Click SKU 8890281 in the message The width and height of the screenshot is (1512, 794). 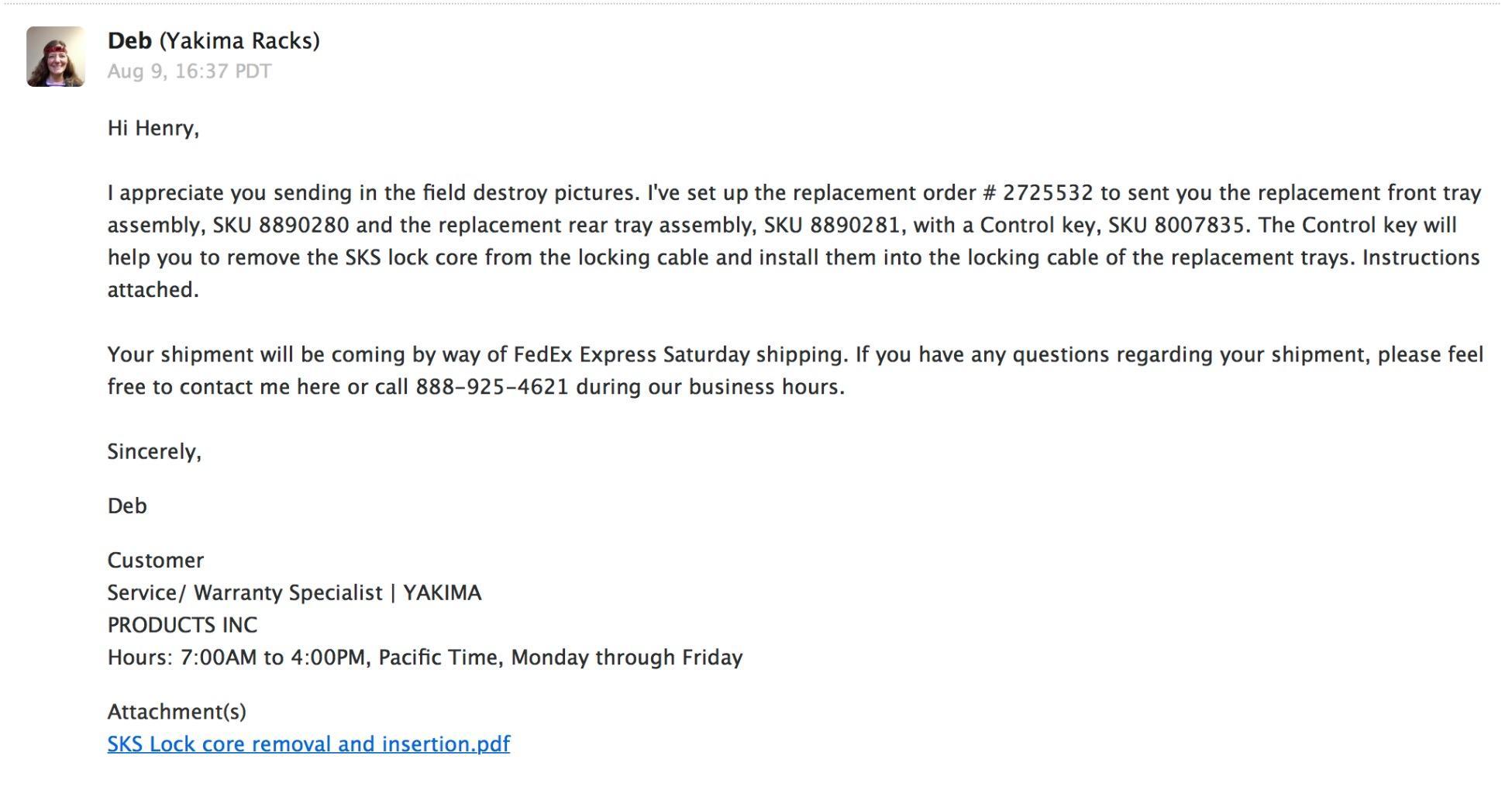click(832, 226)
